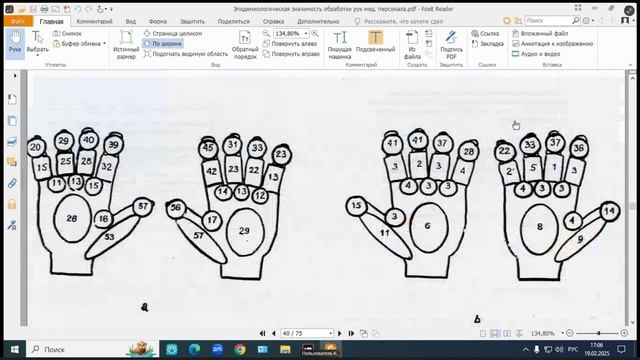Screen dimensions: 640x360
Task: Collapse the ribbon with chevron
Action: (631, 65)
